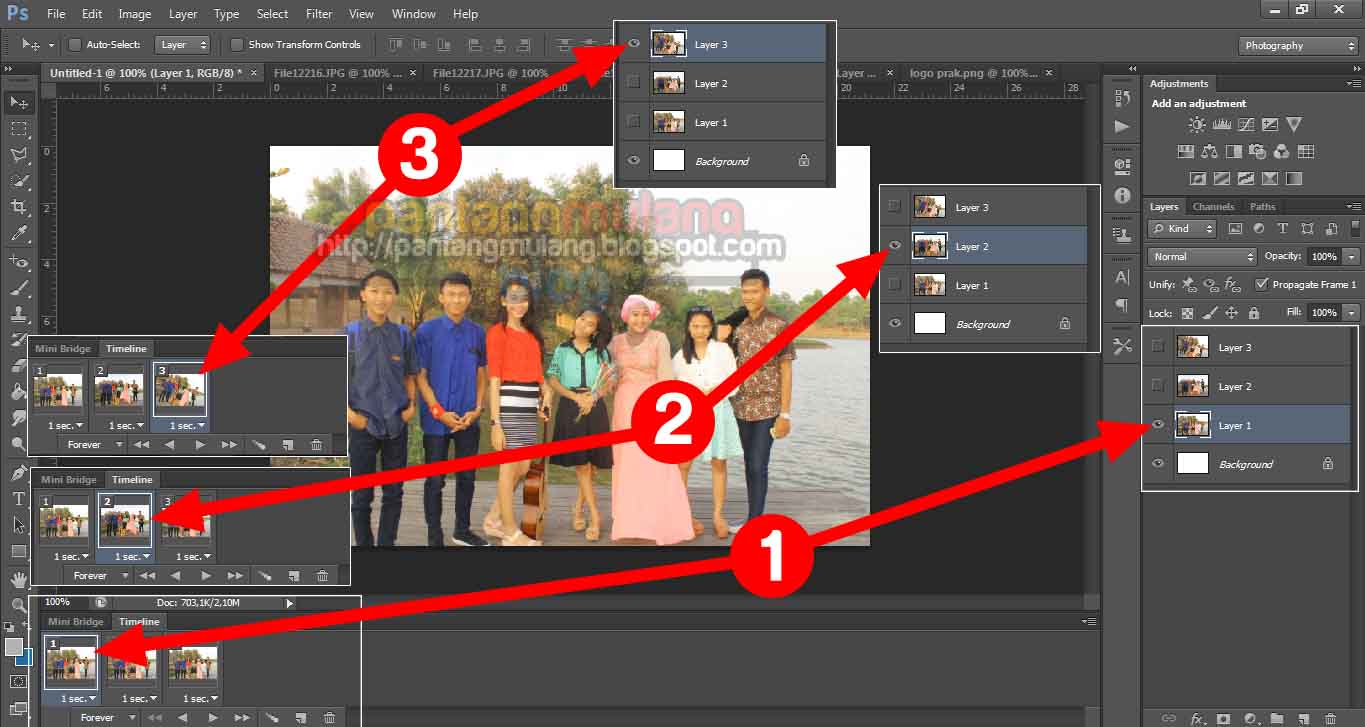The height and width of the screenshot is (727, 1365).
Task: Duplicate the selected frame in the bottom timeline
Action: click(x=300, y=717)
